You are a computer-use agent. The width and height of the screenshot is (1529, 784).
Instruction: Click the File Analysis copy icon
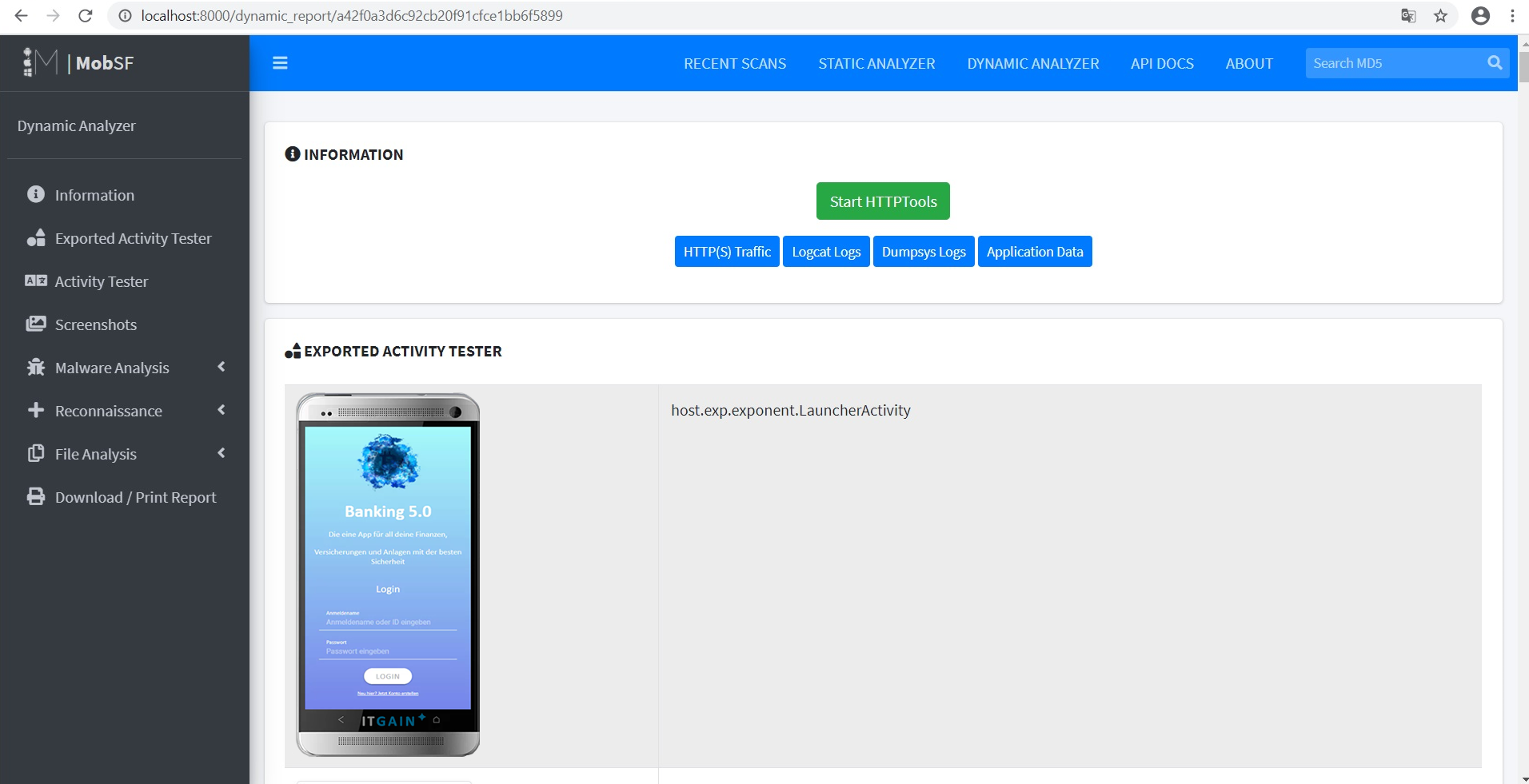pos(36,453)
